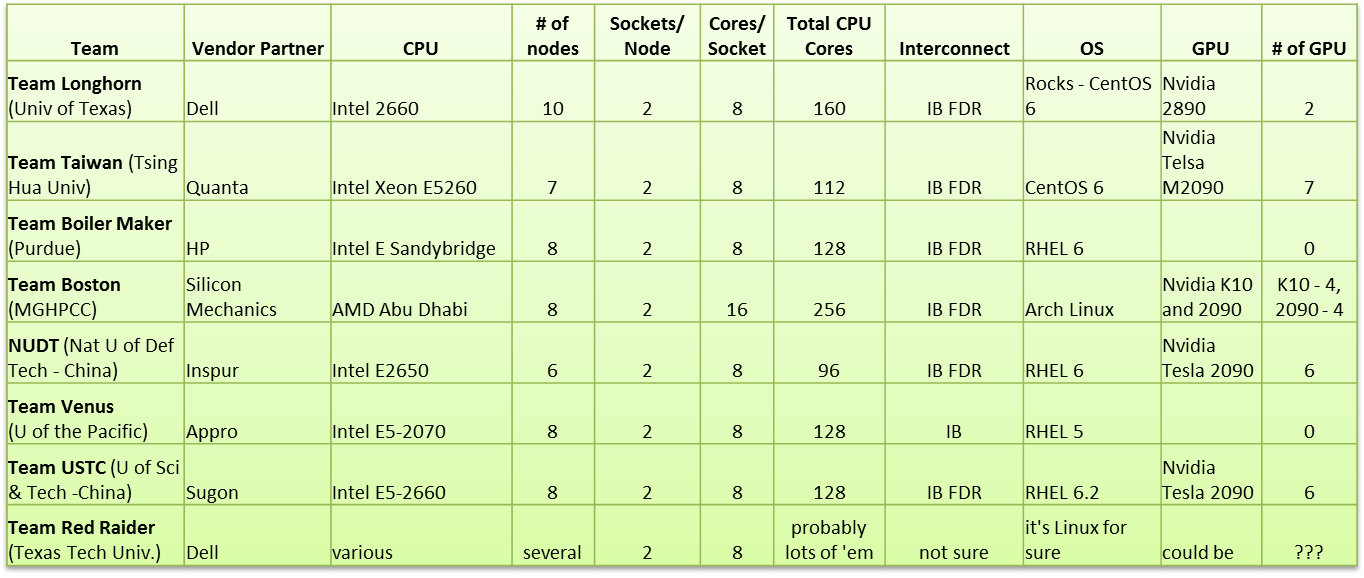Click the Interconnect column header

pos(954,48)
